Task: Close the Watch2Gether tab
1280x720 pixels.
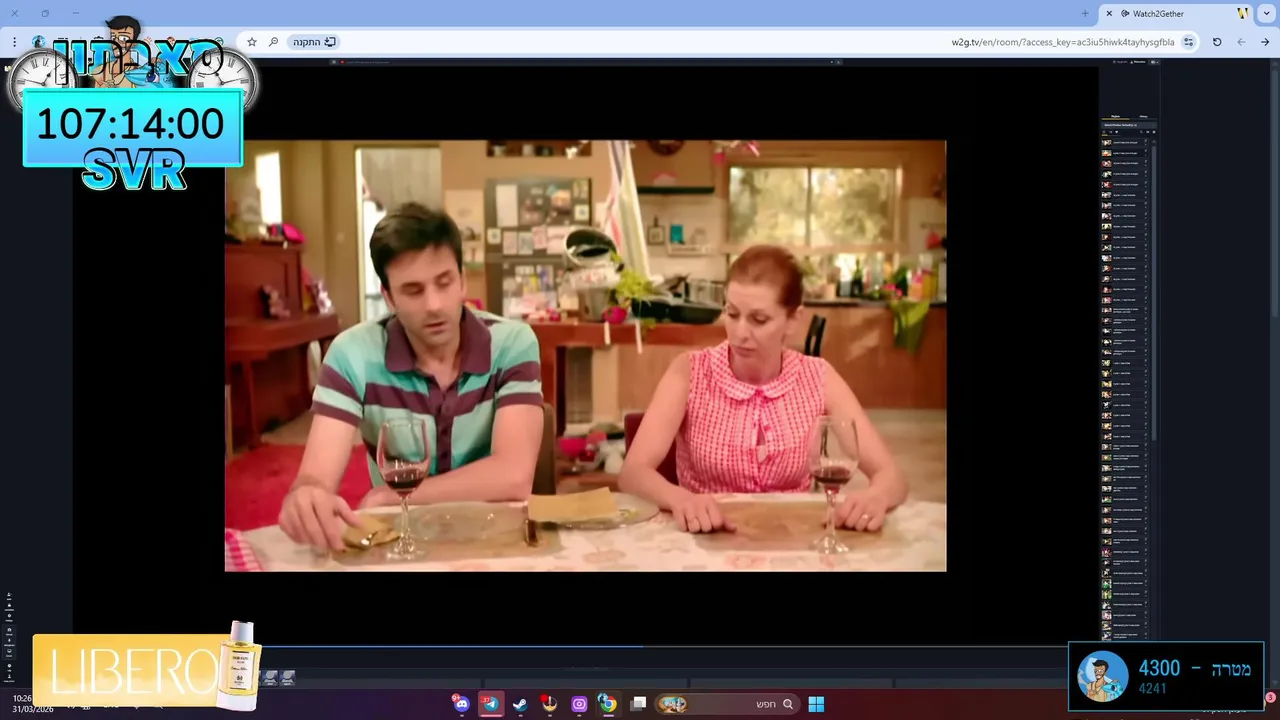Action: click(1109, 13)
